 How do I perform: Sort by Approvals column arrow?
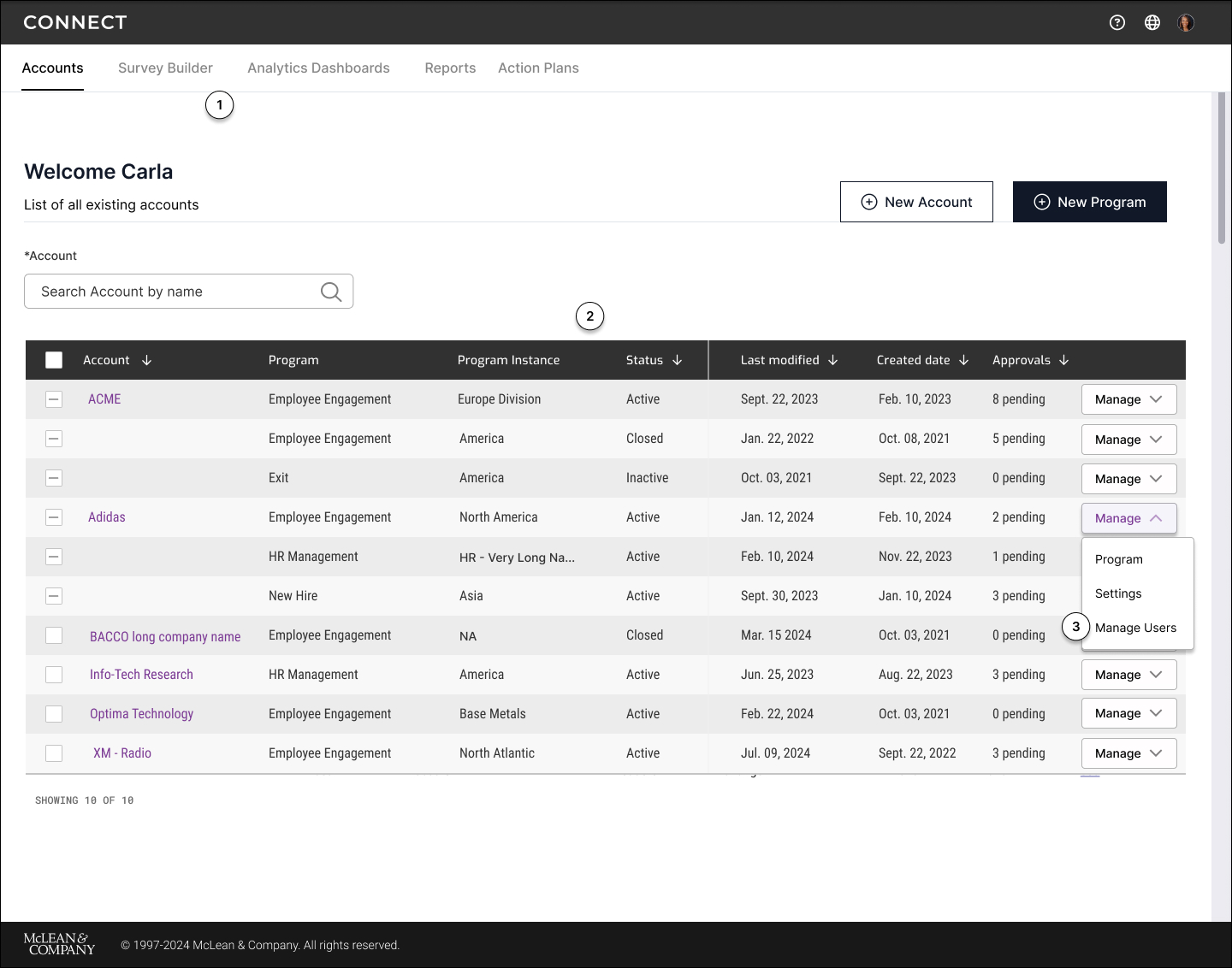pos(1064,360)
